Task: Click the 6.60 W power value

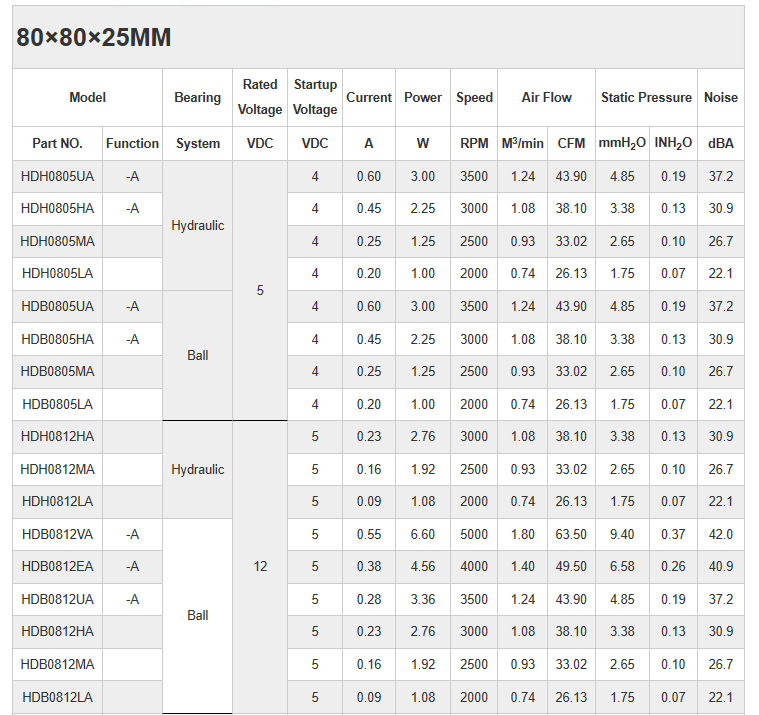Action: 422,534
